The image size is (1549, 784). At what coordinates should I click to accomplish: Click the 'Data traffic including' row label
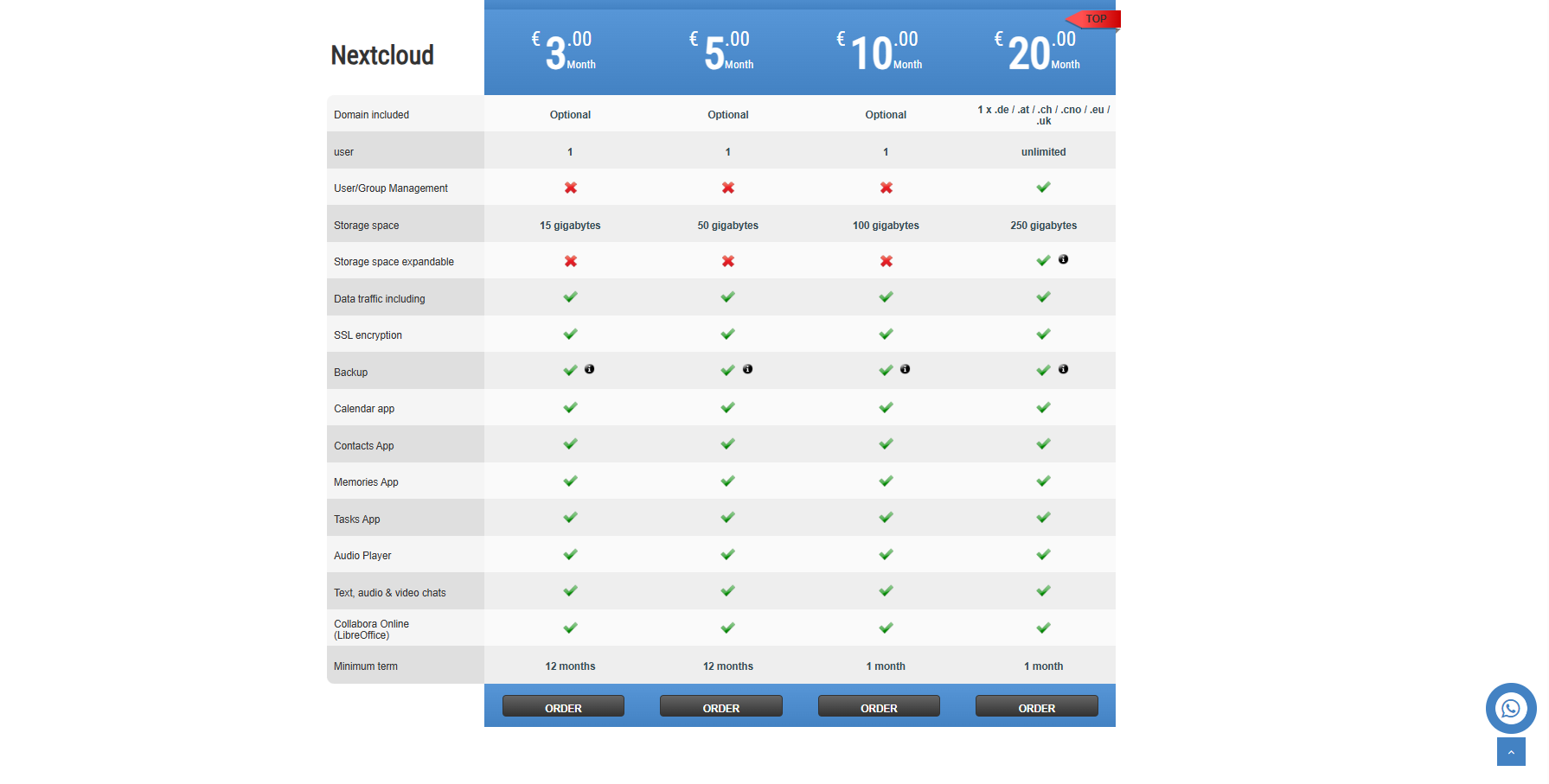380,299
